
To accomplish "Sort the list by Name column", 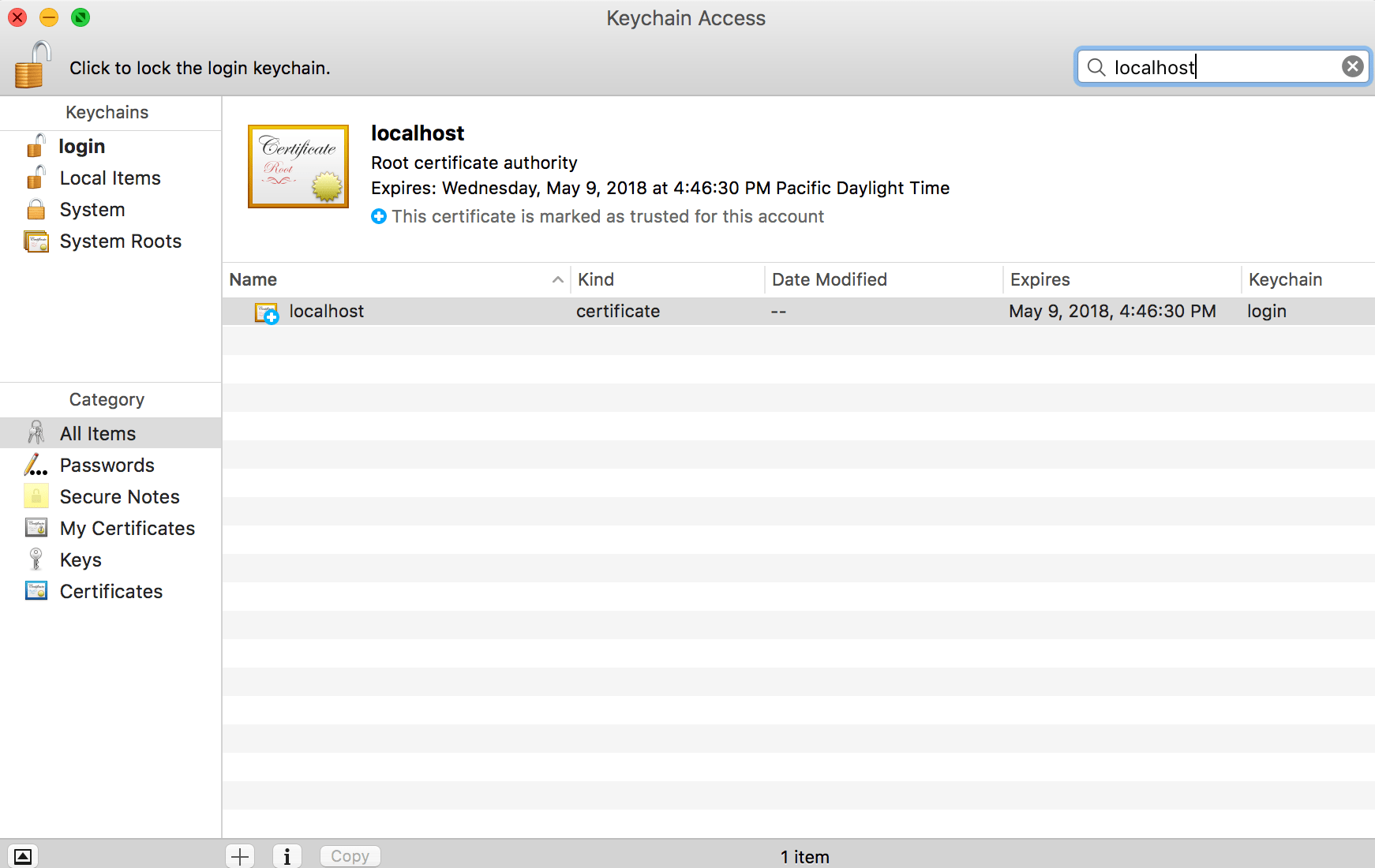I will pyautogui.click(x=396, y=279).
